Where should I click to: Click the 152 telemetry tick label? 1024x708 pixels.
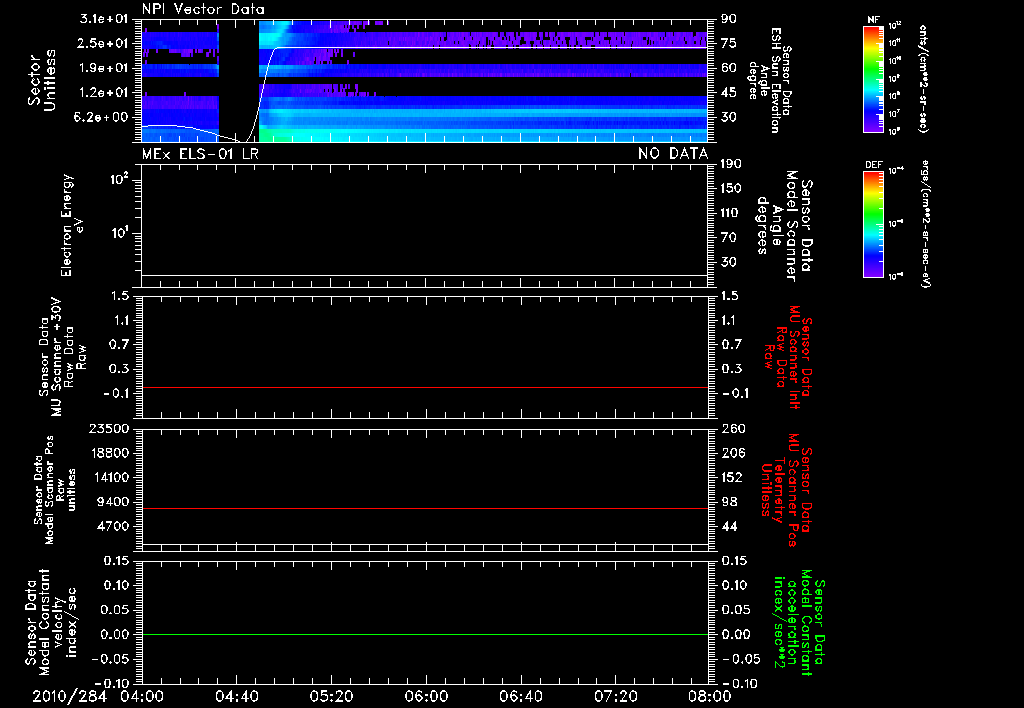tap(731, 477)
